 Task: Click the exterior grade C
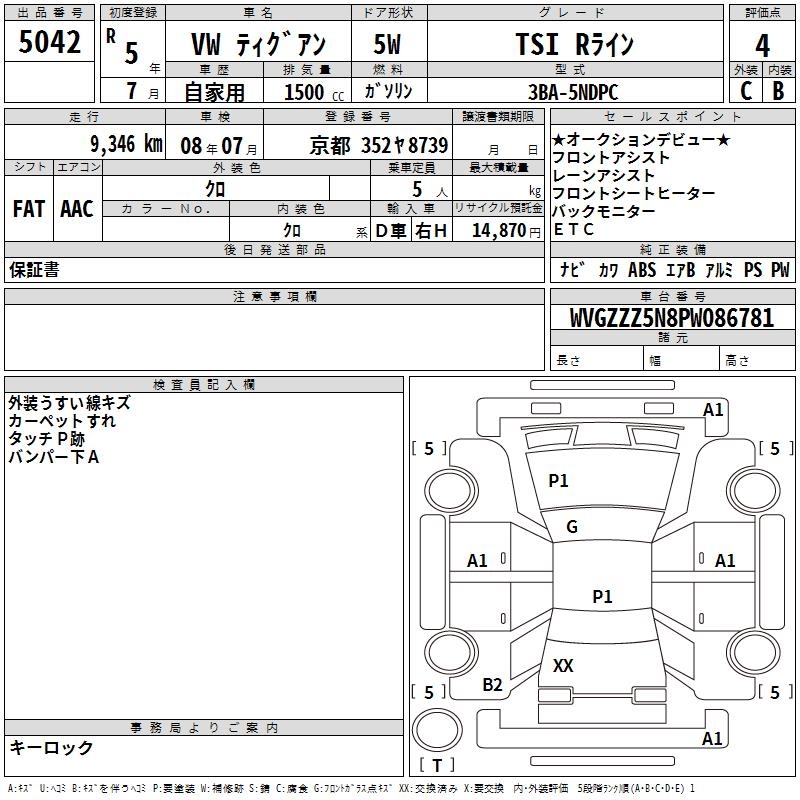point(746,91)
